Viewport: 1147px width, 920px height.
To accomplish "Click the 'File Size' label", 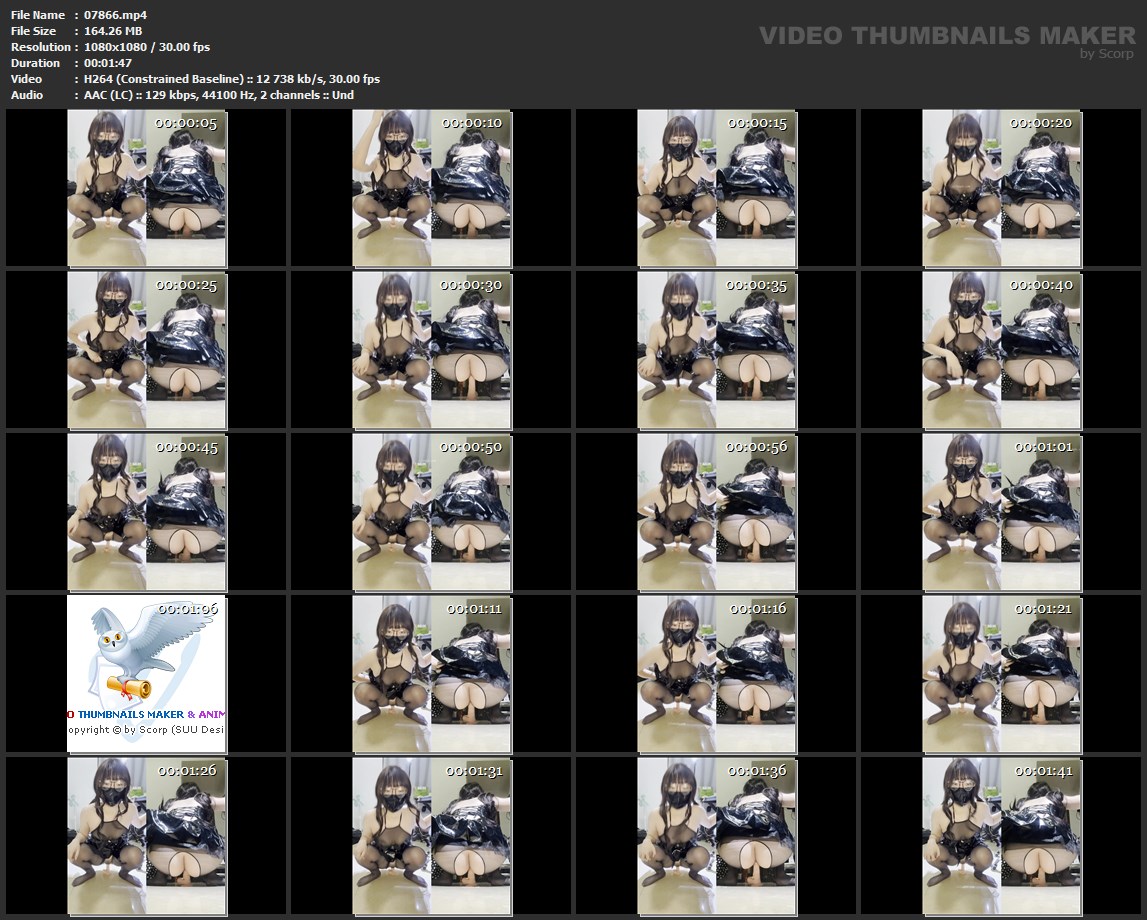I will tap(33, 31).
